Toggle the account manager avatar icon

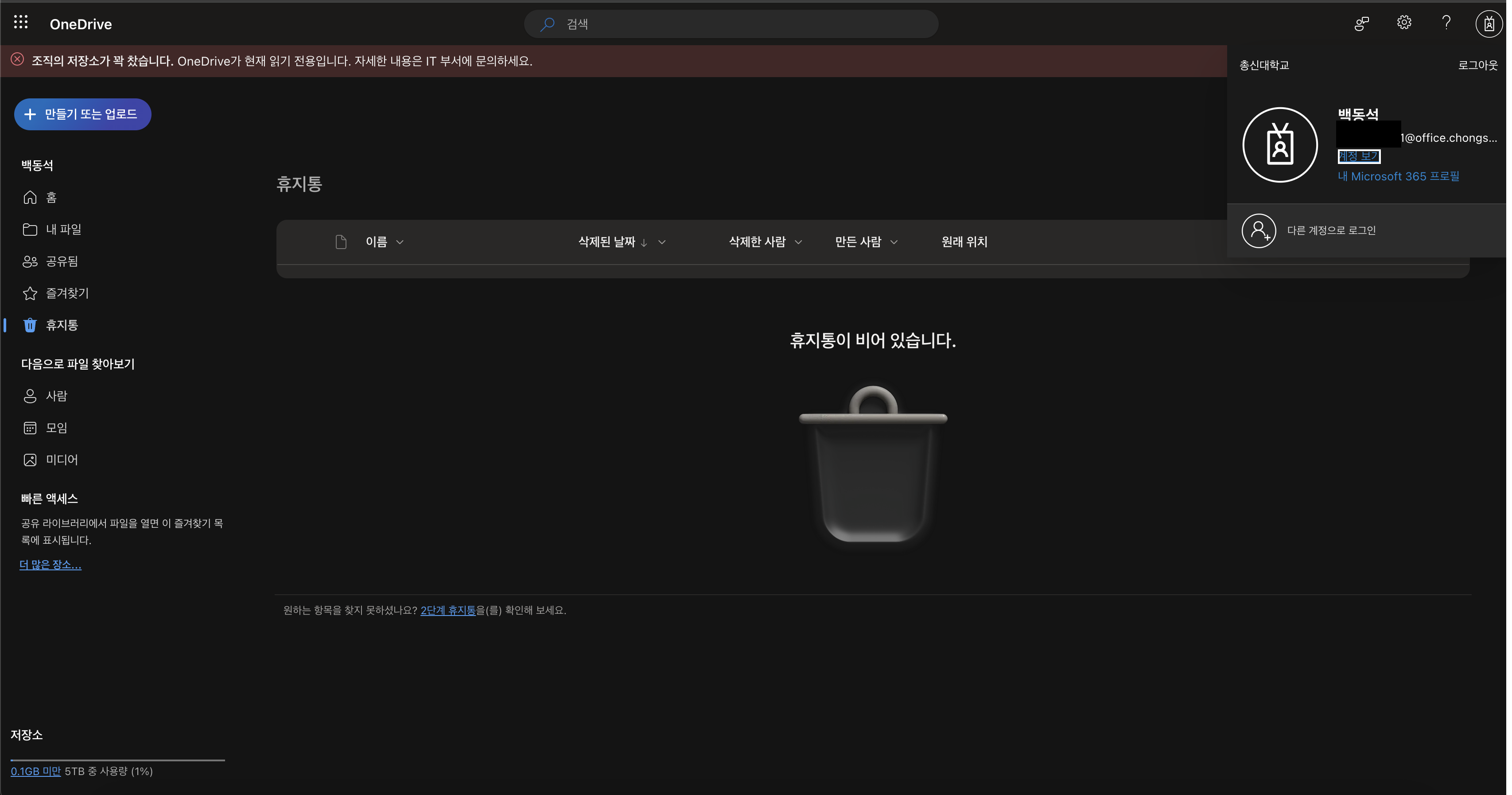pos(1489,23)
